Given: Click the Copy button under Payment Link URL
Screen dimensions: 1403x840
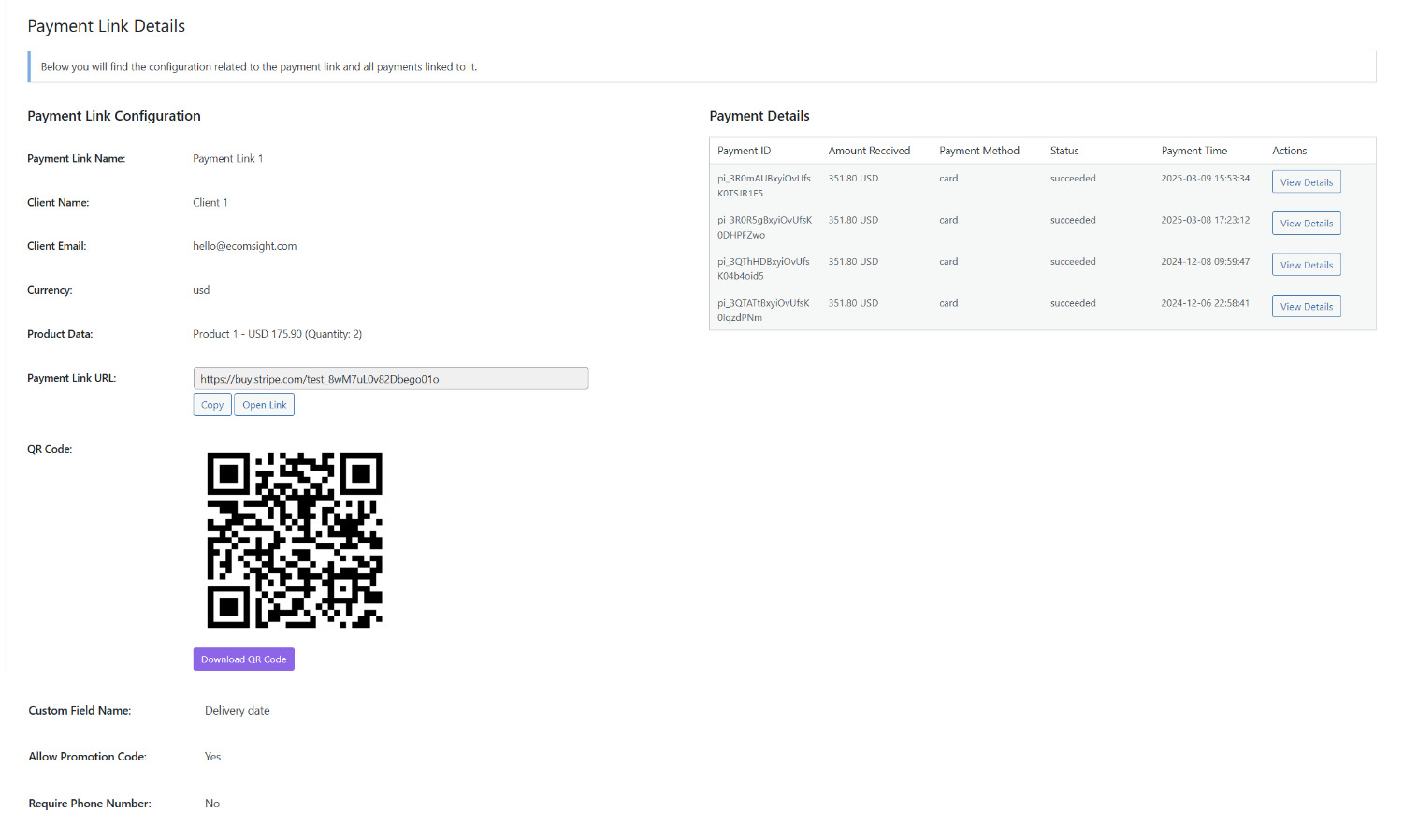Looking at the screenshot, I should (212, 405).
